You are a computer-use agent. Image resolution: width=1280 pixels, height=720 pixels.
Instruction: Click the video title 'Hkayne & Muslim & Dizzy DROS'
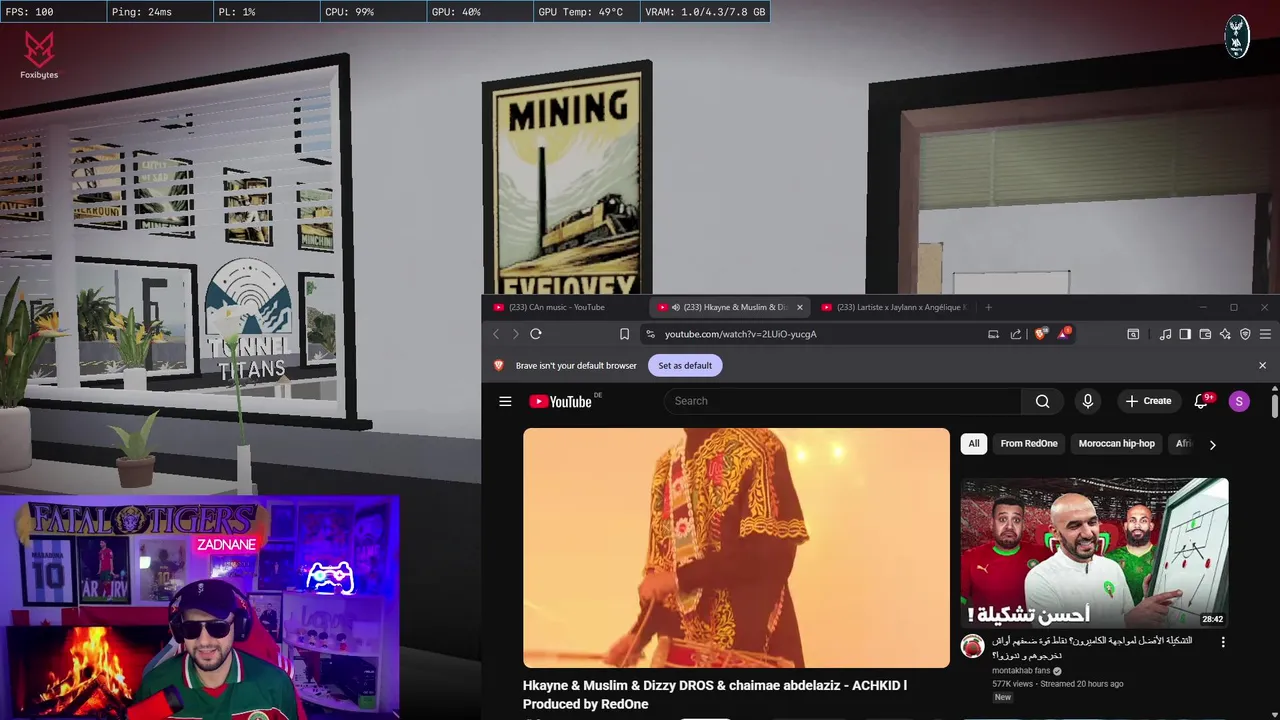(715, 694)
